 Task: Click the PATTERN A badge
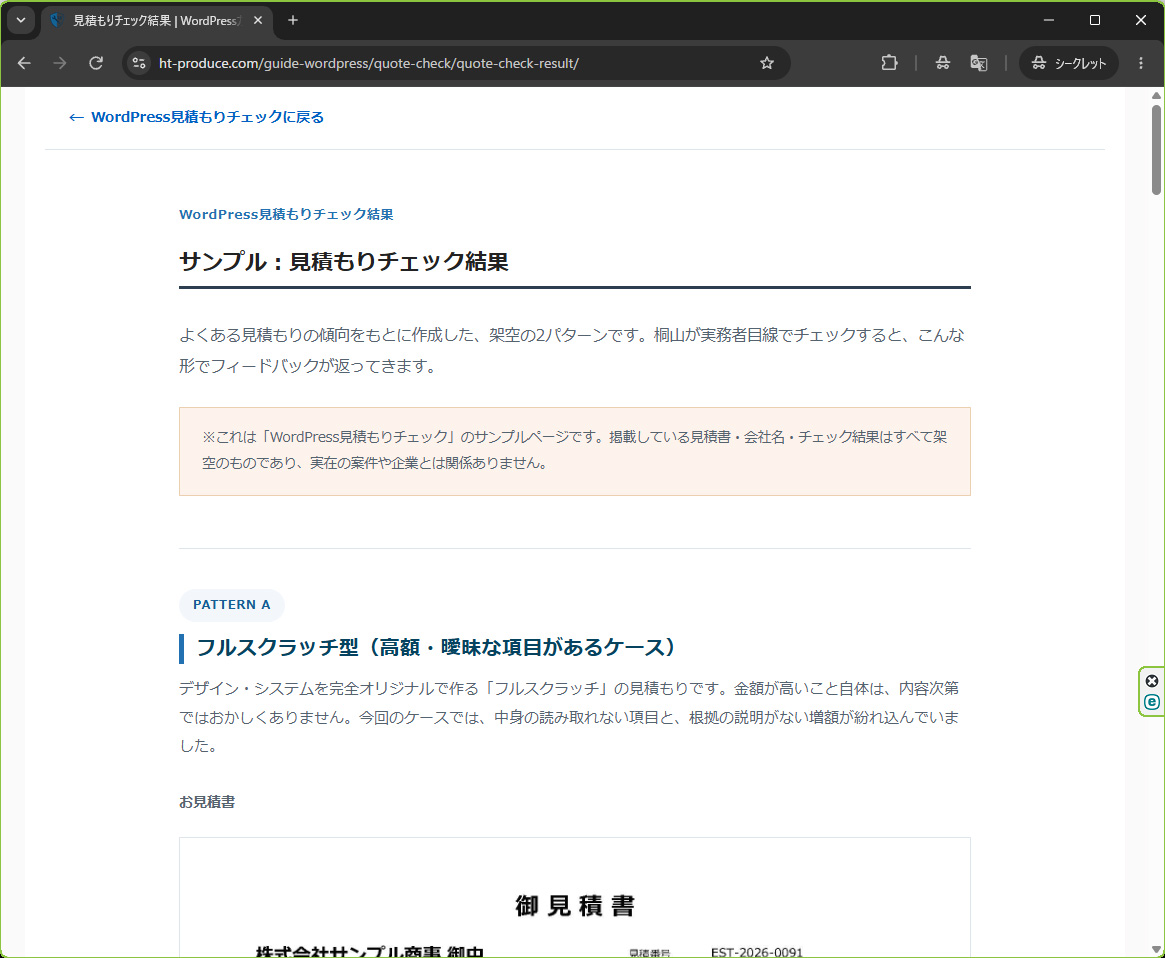pyautogui.click(x=232, y=604)
